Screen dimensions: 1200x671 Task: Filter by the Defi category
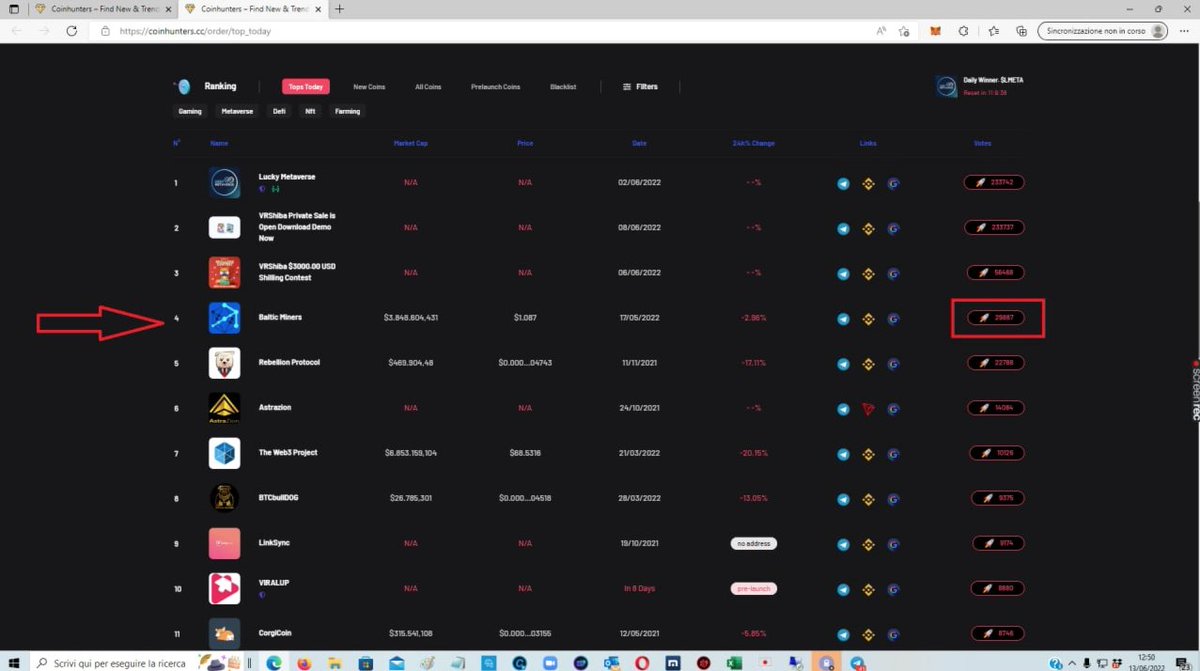point(279,111)
